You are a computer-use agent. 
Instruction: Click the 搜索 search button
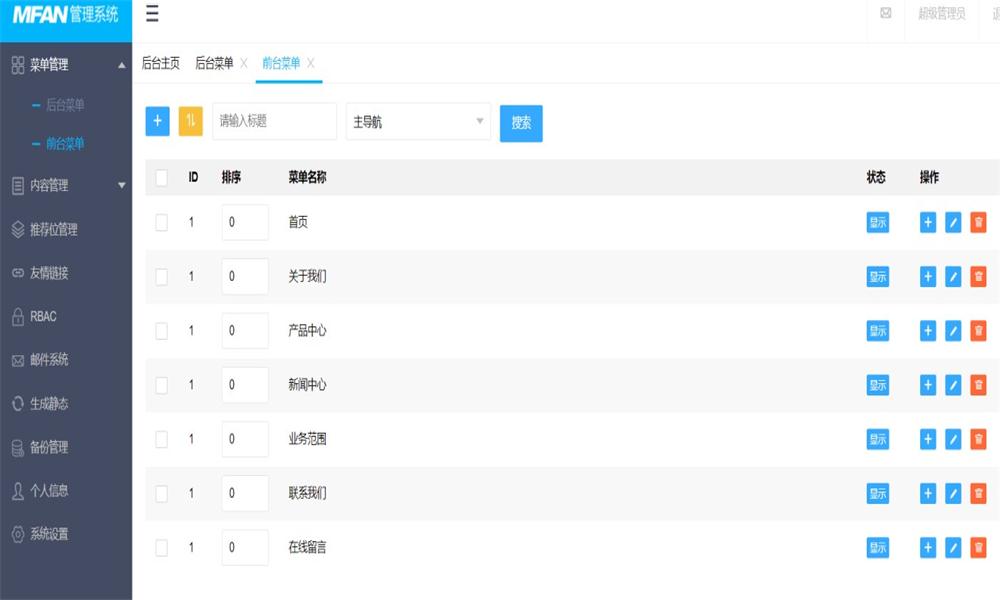[521, 123]
